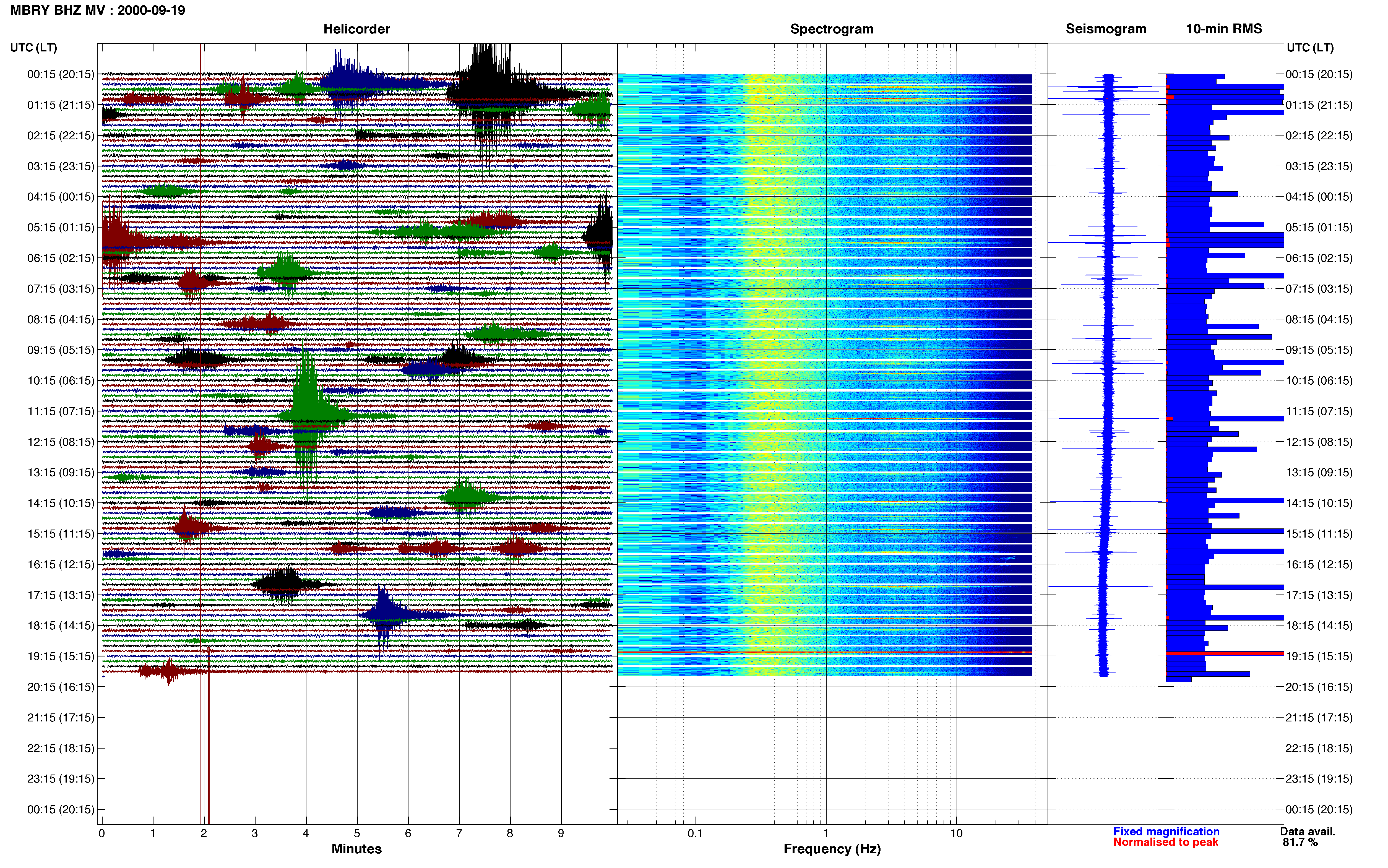Click the '81.7 %' data availability value
The height and width of the screenshot is (868, 1388).
pos(1300,842)
